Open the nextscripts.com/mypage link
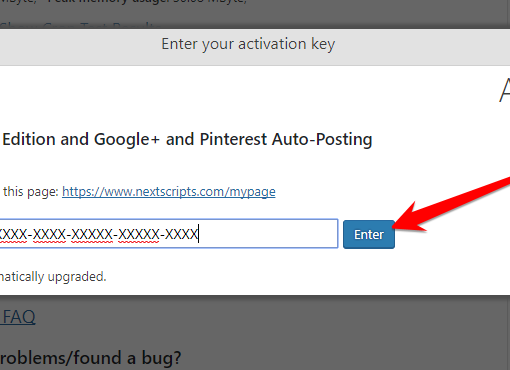Viewport: 510px width, 370px height. click(x=169, y=192)
